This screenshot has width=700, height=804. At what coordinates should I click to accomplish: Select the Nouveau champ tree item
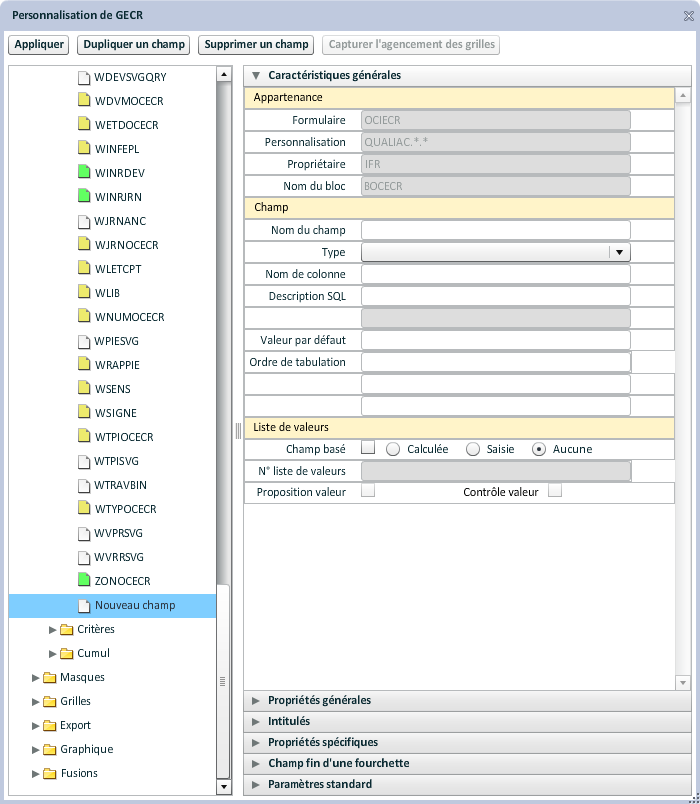(x=134, y=605)
